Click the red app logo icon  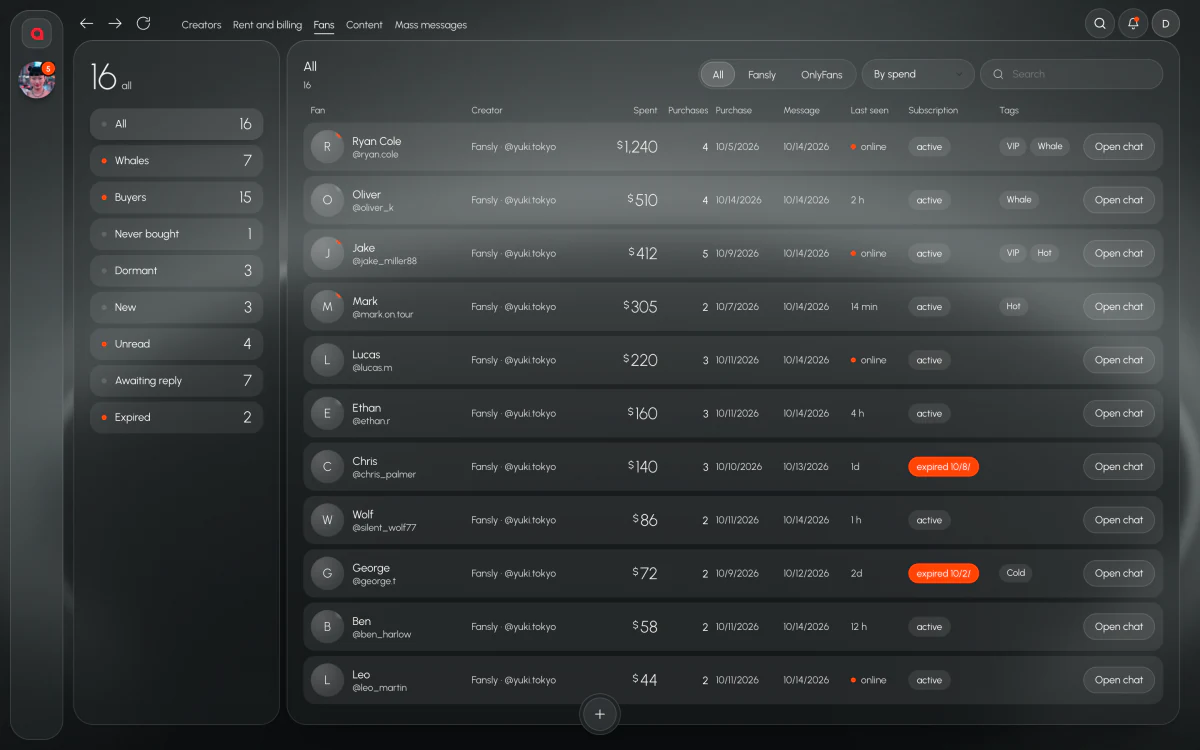point(37,33)
